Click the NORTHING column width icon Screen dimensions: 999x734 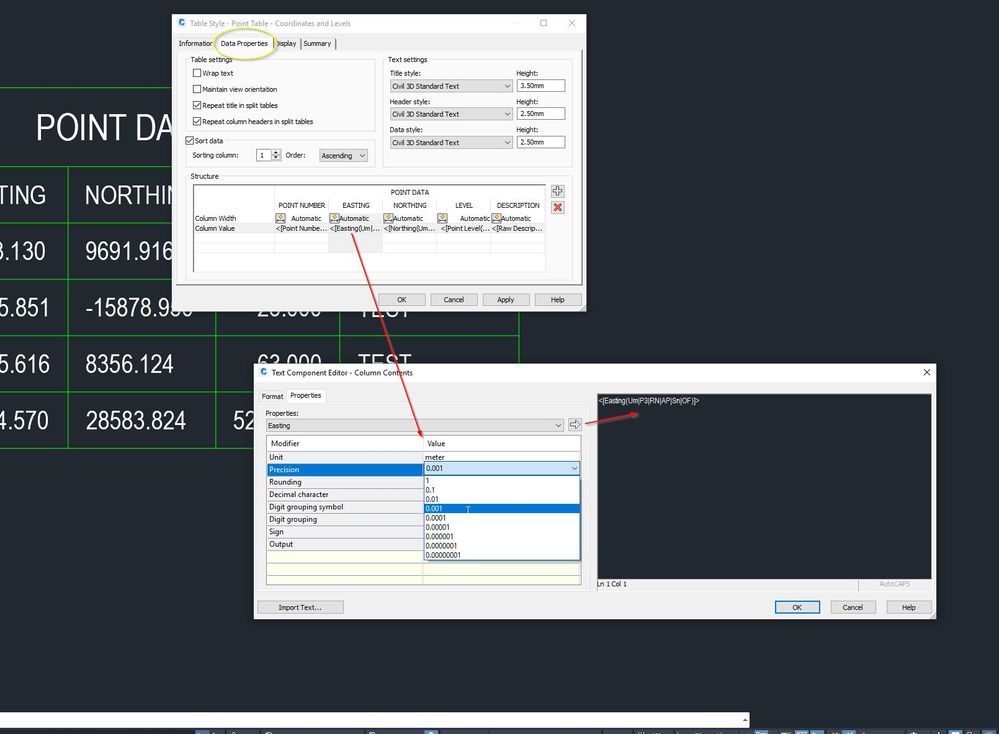(x=388, y=218)
